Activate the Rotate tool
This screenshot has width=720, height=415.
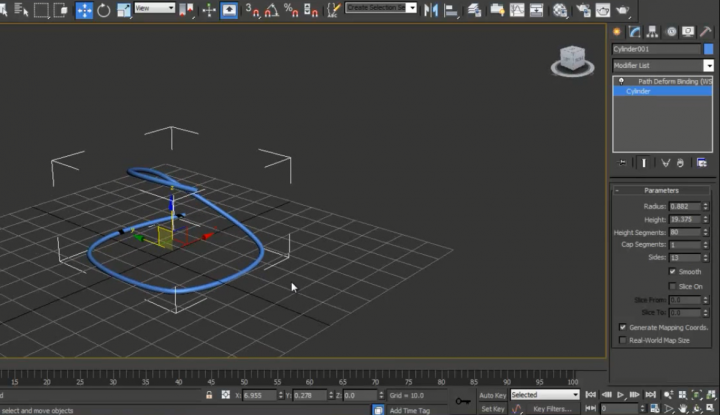pos(103,10)
